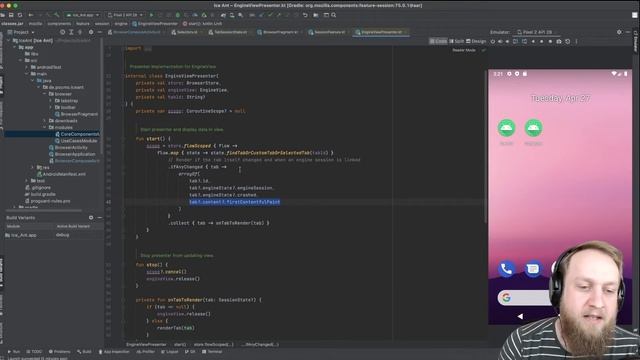640x360 pixels.
Task: Select UseCasesModule file in tree
Action: point(76,141)
